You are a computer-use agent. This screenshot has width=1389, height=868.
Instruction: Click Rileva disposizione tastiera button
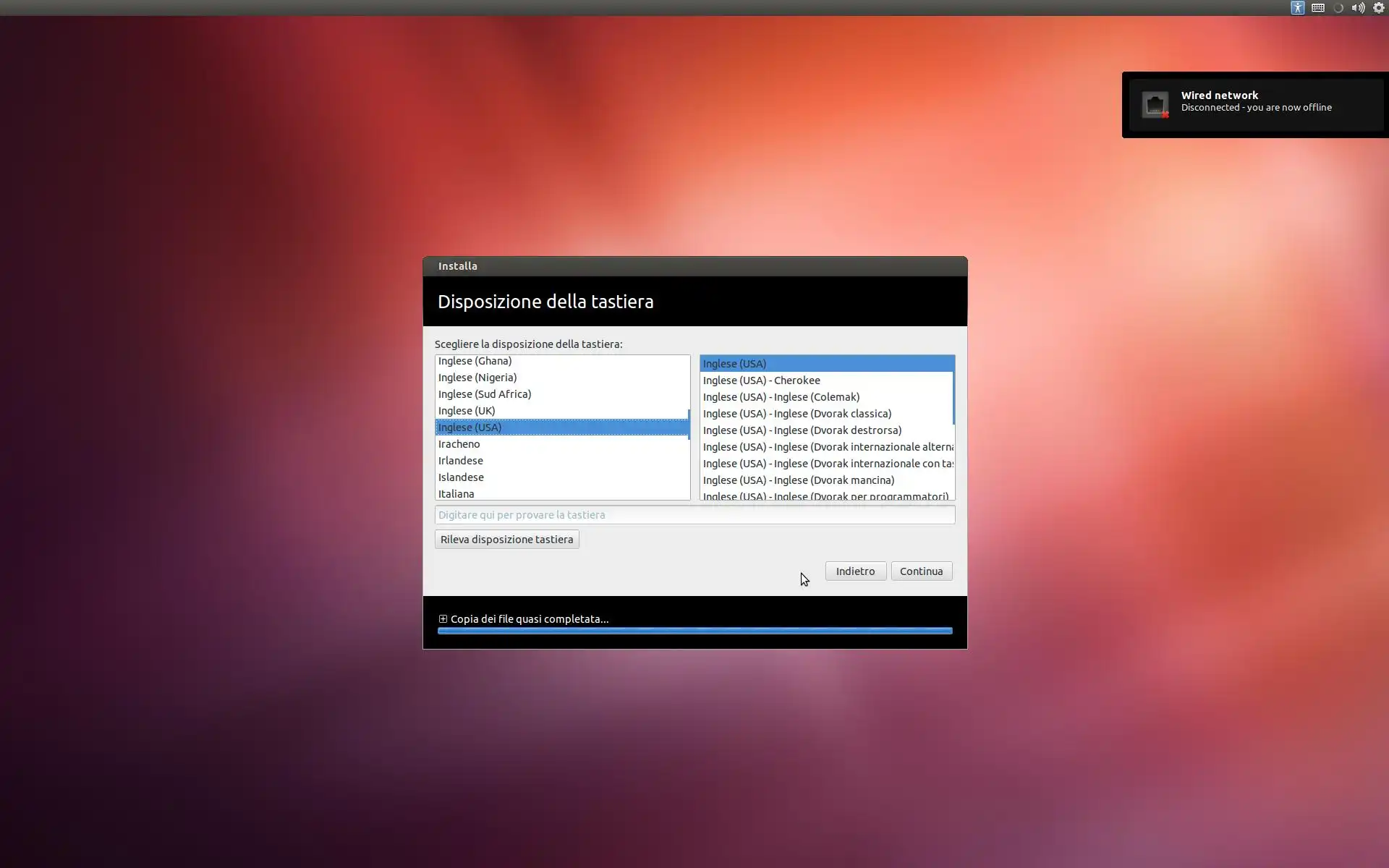506,540
